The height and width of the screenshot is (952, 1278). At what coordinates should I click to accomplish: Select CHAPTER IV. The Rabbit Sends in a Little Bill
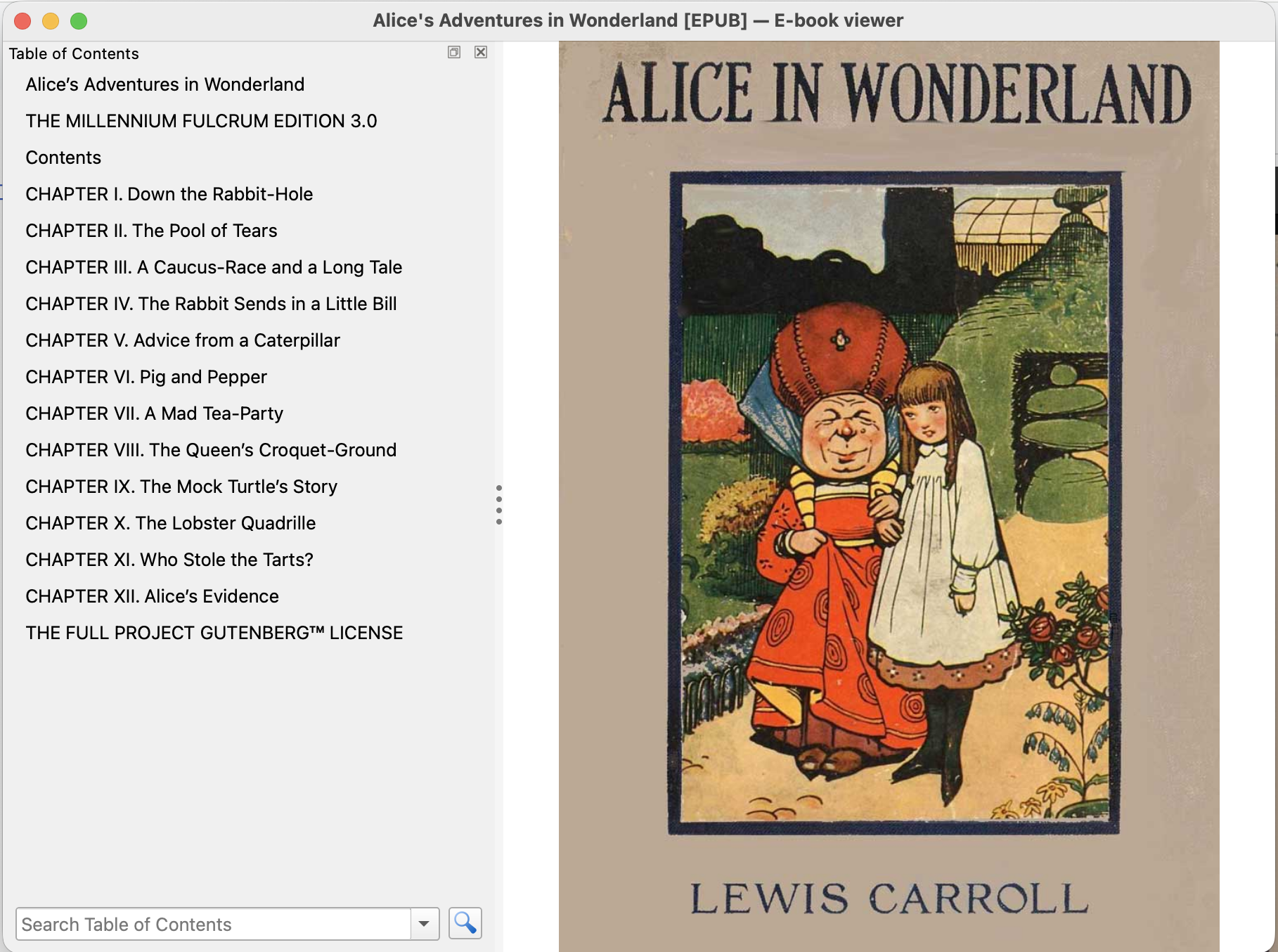(212, 304)
